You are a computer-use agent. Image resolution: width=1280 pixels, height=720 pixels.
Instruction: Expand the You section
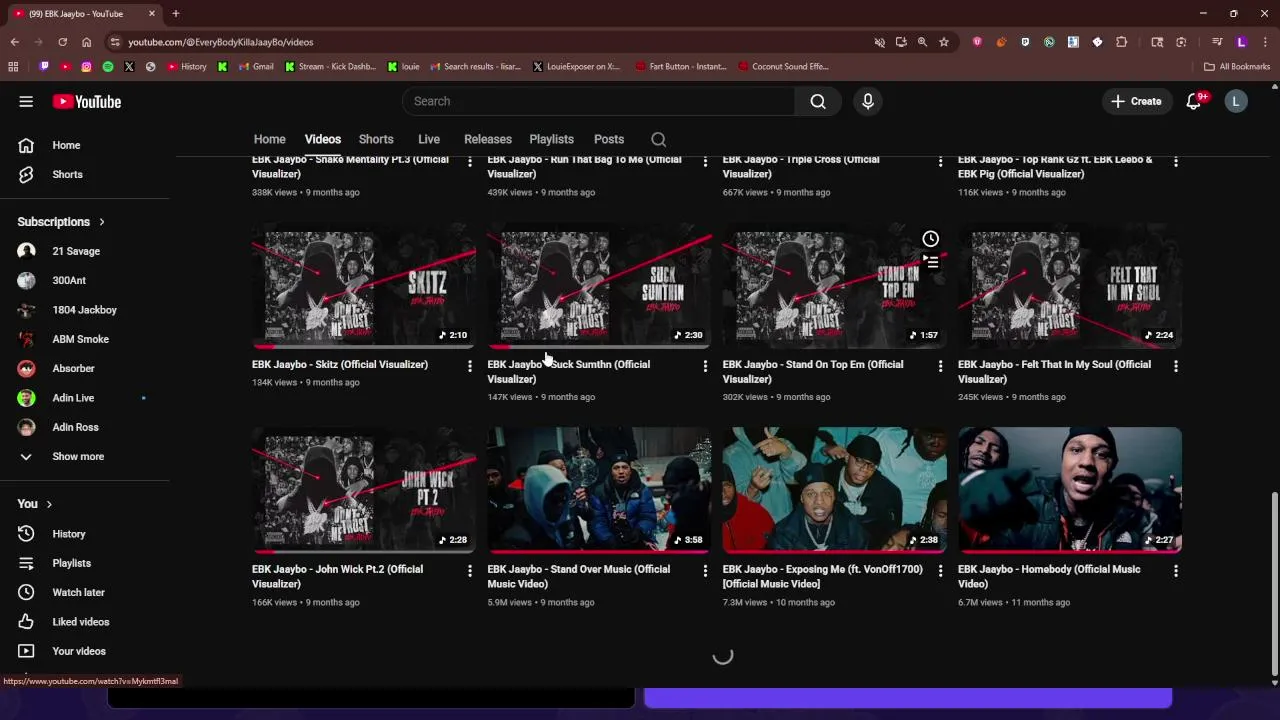35,504
